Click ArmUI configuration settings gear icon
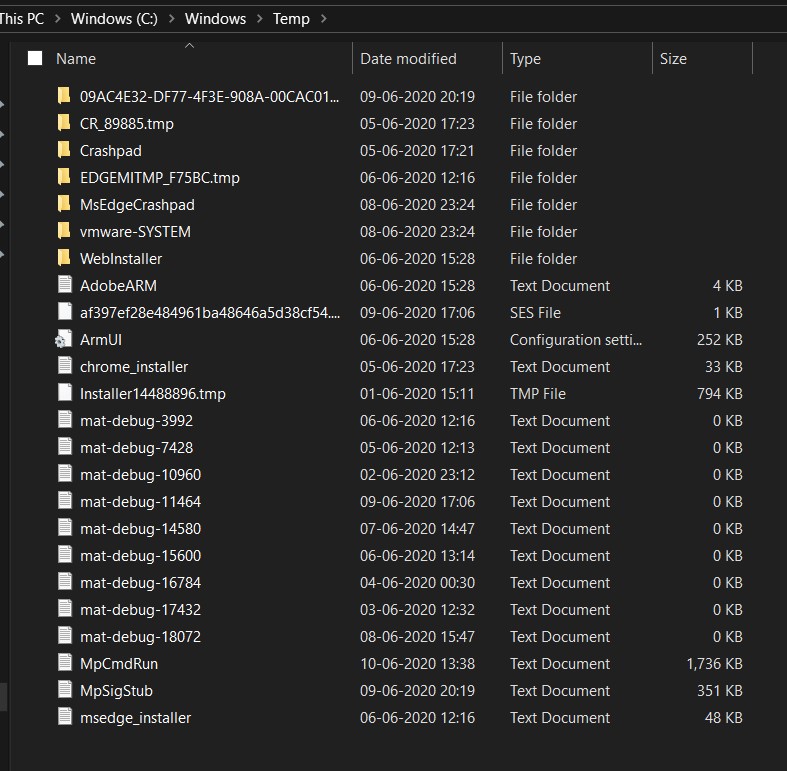Image resolution: width=787 pixels, height=771 pixels. [63, 339]
